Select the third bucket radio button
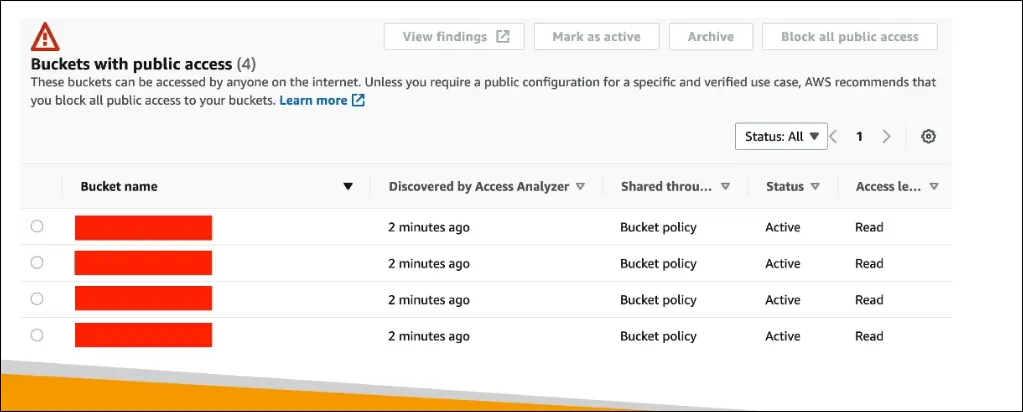The height and width of the screenshot is (412, 1023). [x=37, y=299]
